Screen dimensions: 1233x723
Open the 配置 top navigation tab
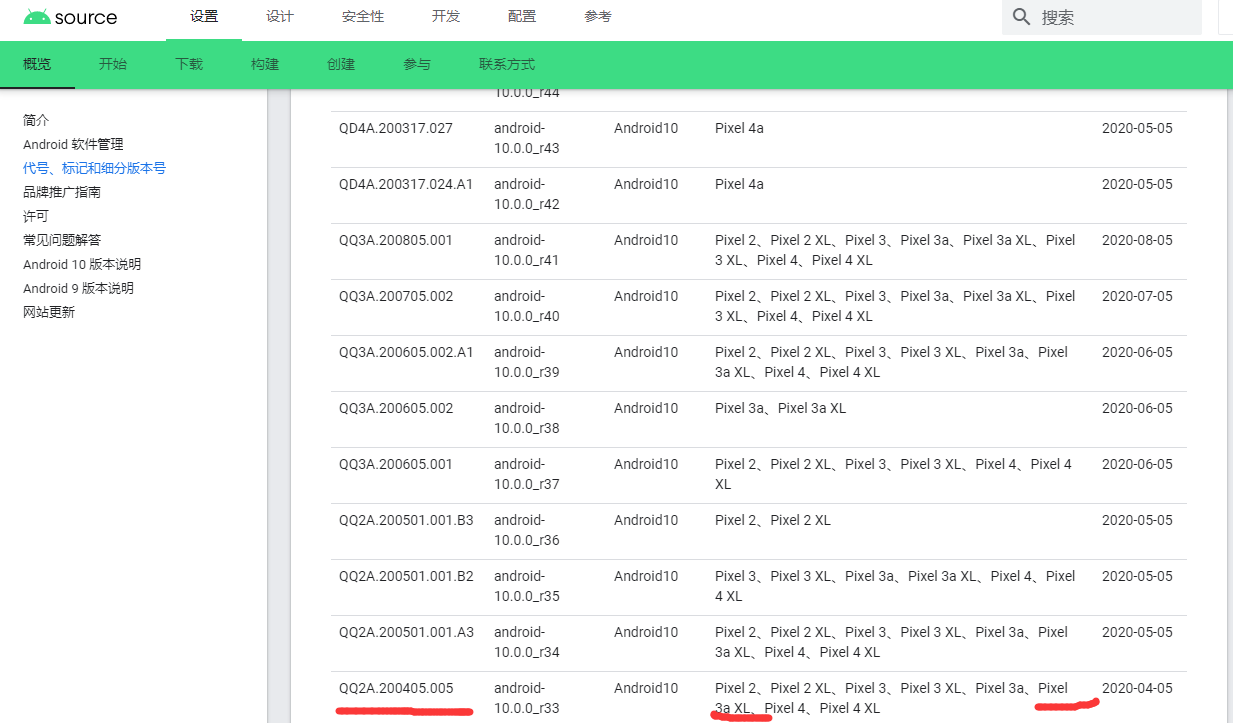pos(522,17)
